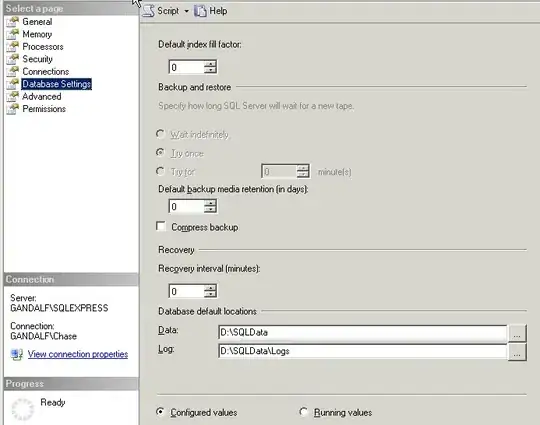
Task: Open the General page
Action: pyautogui.click(x=37, y=22)
